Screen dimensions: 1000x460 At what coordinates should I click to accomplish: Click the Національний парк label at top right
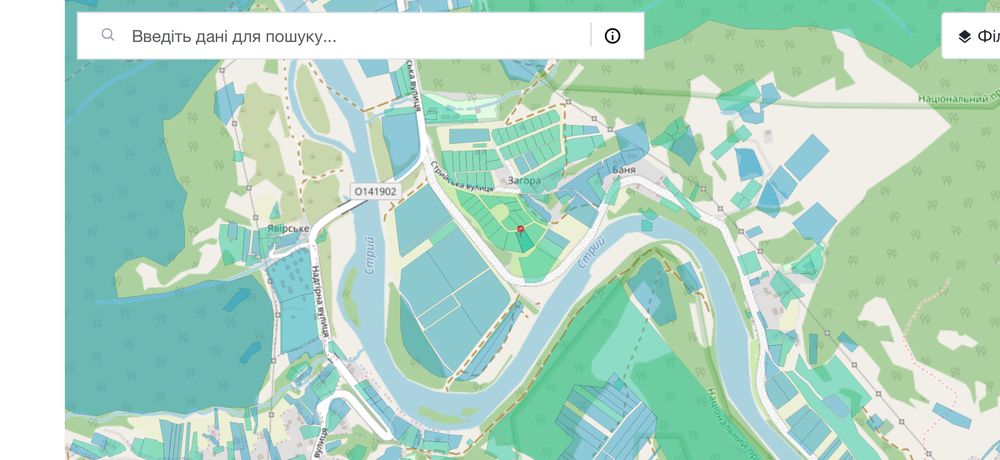(959, 99)
